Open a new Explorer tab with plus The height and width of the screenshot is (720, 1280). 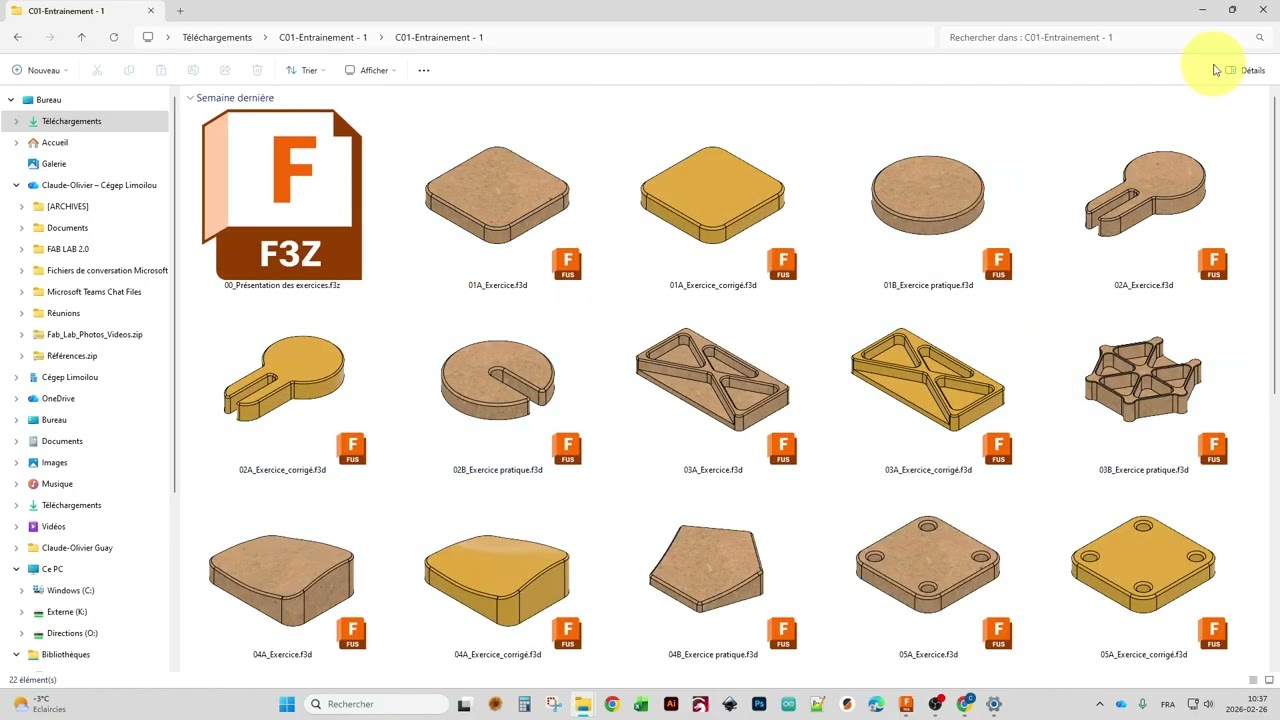180,11
